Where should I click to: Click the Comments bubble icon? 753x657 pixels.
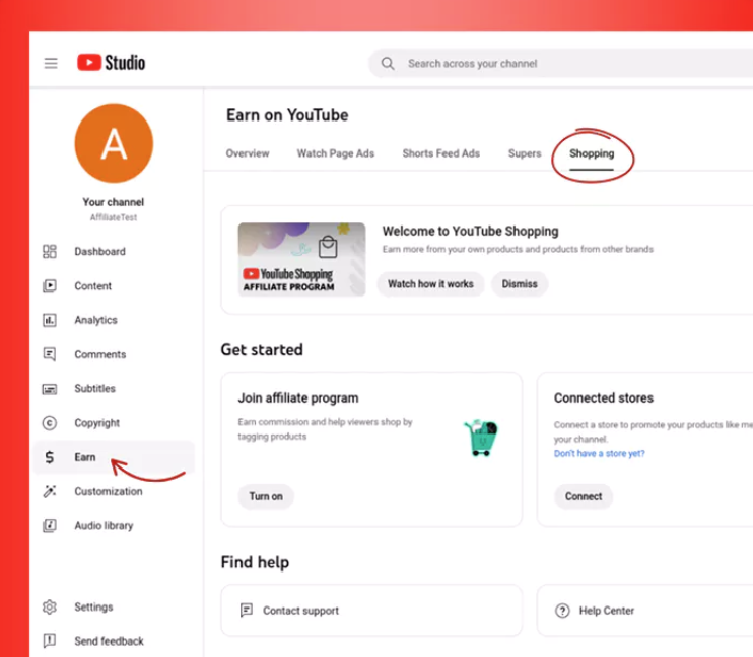(49, 354)
